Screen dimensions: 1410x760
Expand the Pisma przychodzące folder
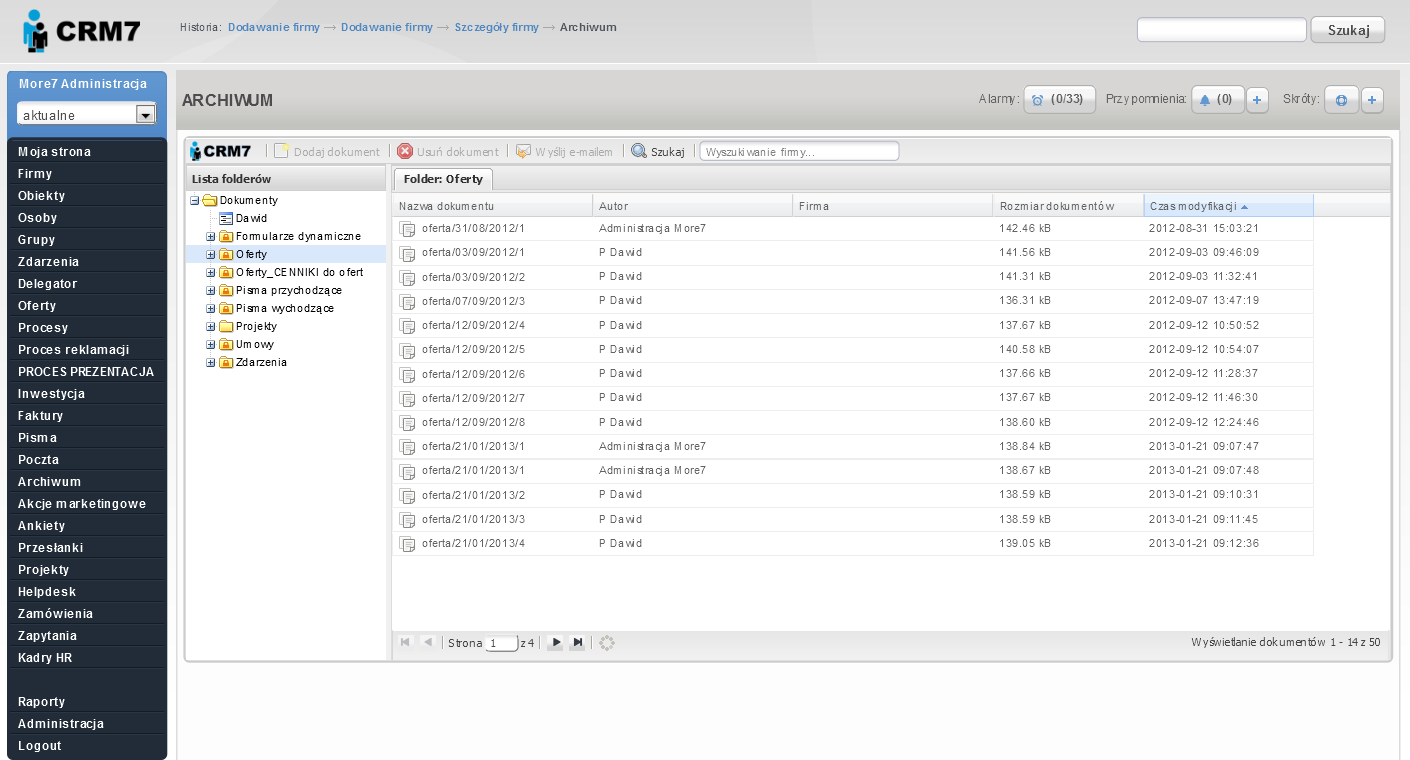(211, 290)
